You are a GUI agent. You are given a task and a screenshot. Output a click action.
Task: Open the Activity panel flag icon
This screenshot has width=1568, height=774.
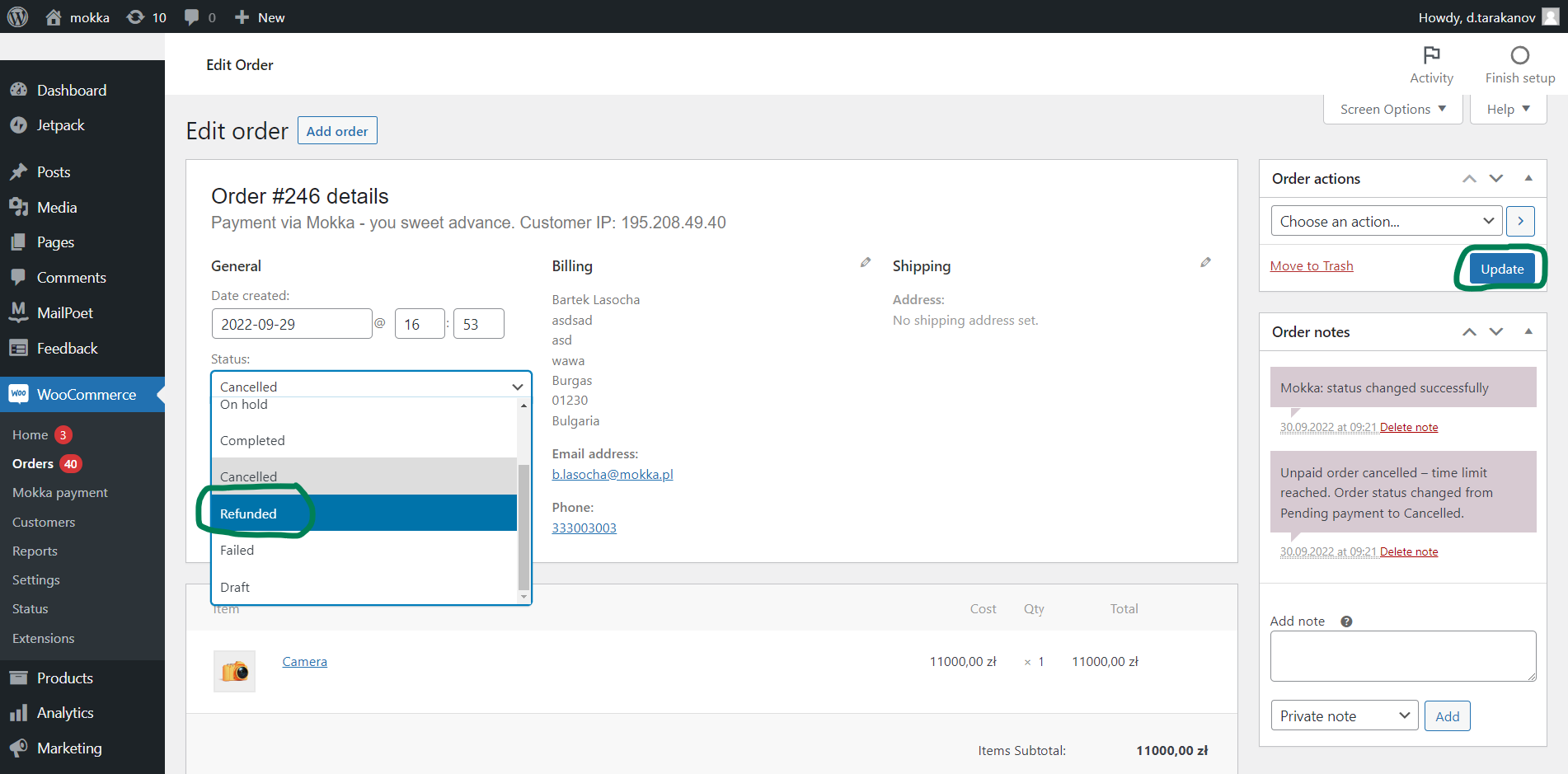tap(1431, 55)
